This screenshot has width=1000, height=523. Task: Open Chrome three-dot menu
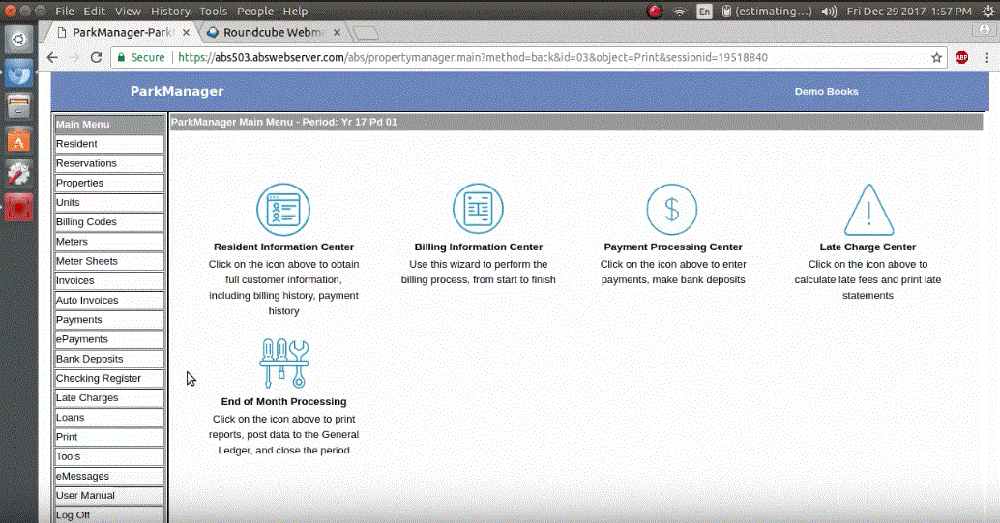(987, 57)
